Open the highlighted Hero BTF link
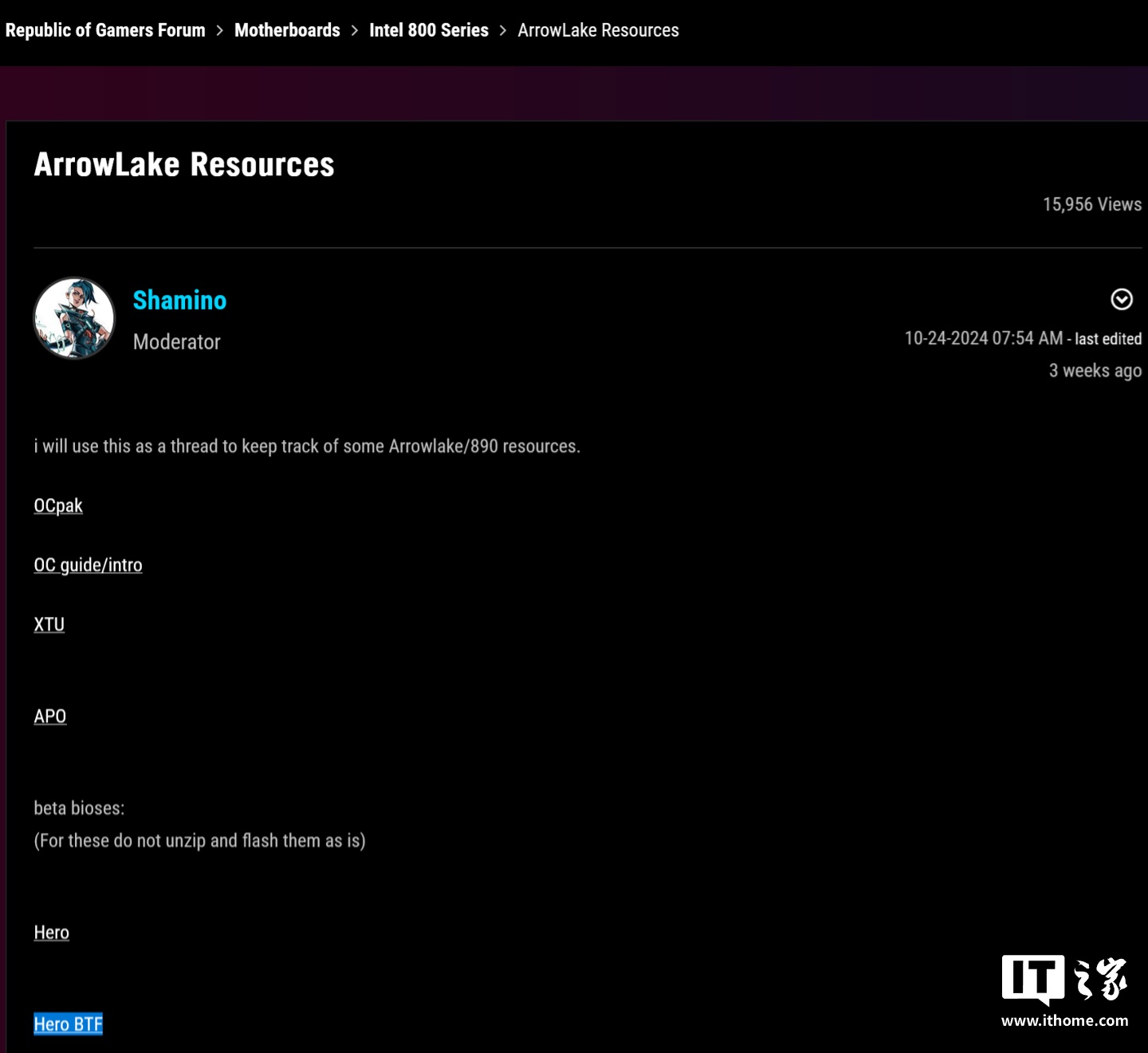The width and height of the screenshot is (1148, 1053). point(68,1024)
